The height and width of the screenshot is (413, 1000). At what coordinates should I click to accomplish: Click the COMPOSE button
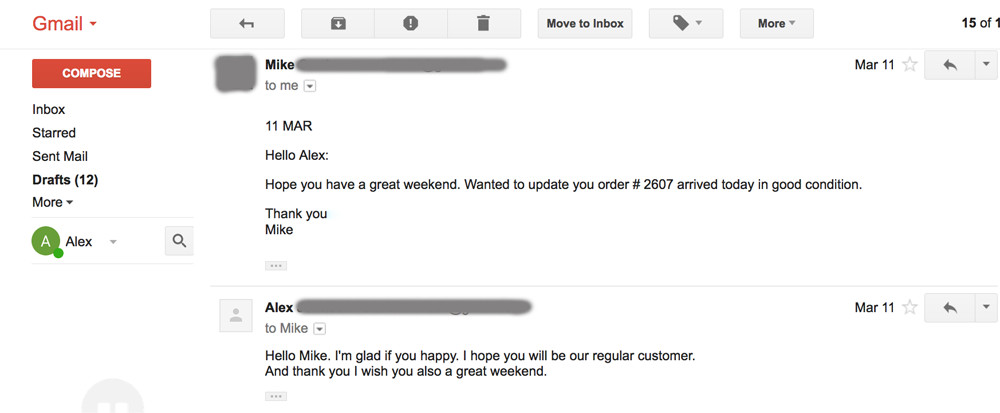point(91,73)
